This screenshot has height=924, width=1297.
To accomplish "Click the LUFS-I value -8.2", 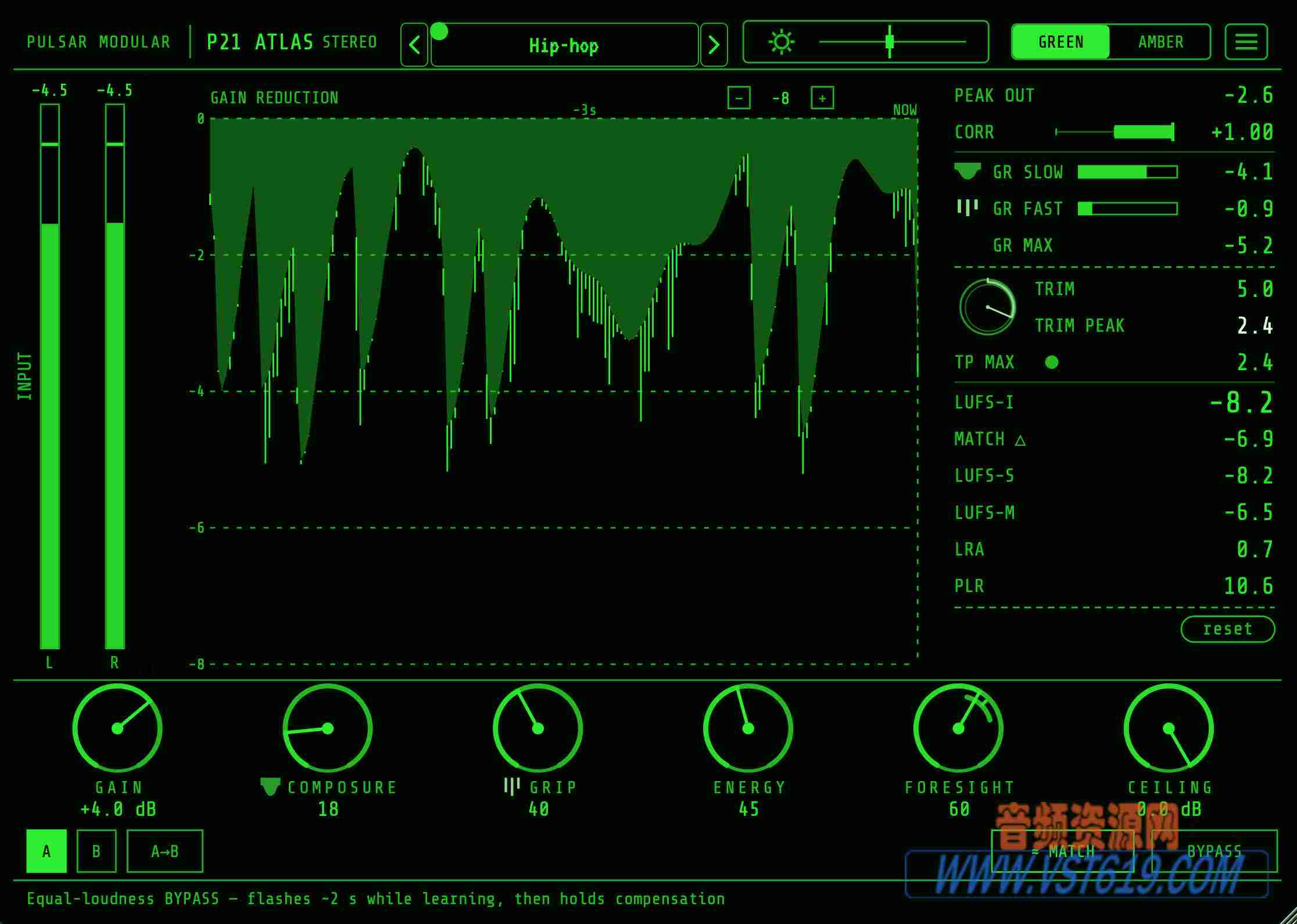I will tap(1242, 402).
